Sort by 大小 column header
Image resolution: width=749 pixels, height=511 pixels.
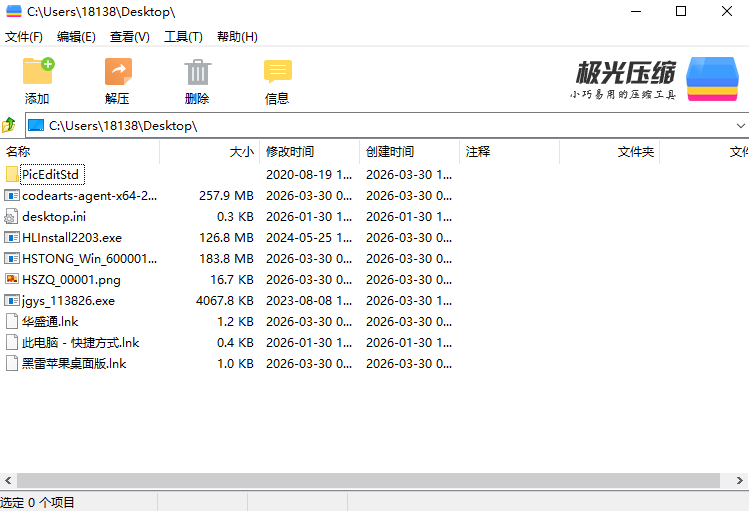[x=210, y=152]
